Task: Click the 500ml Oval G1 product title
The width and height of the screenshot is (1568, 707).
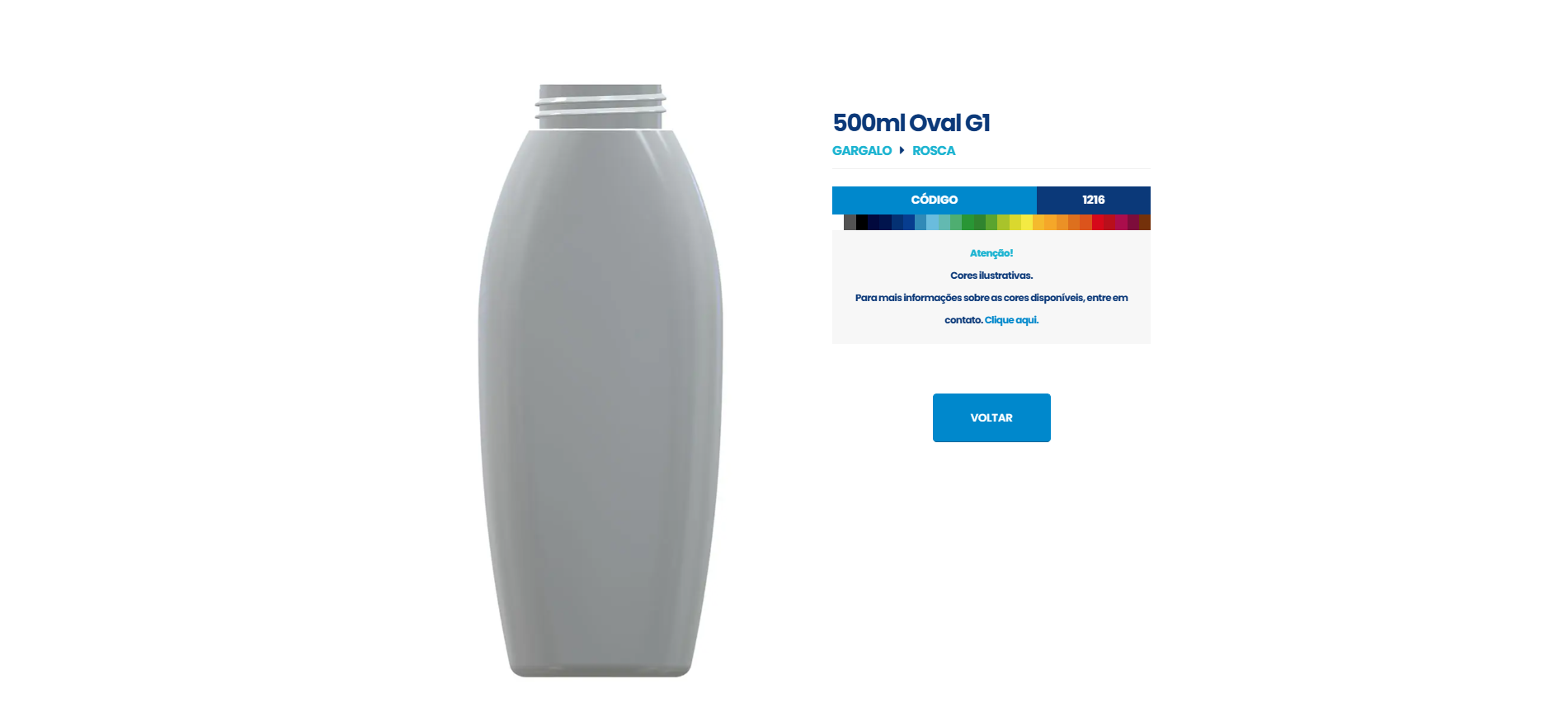Action: coord(911,123)
